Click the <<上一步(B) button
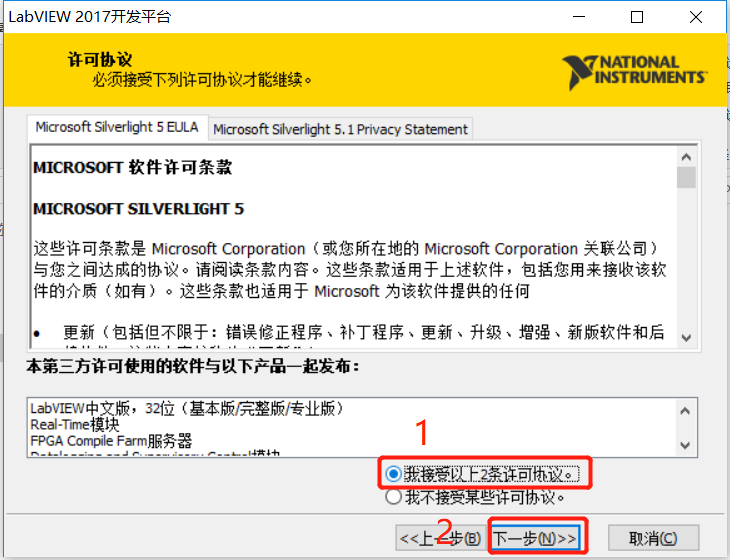The width and height of the screenshot is (730, 560). [440, 539]
